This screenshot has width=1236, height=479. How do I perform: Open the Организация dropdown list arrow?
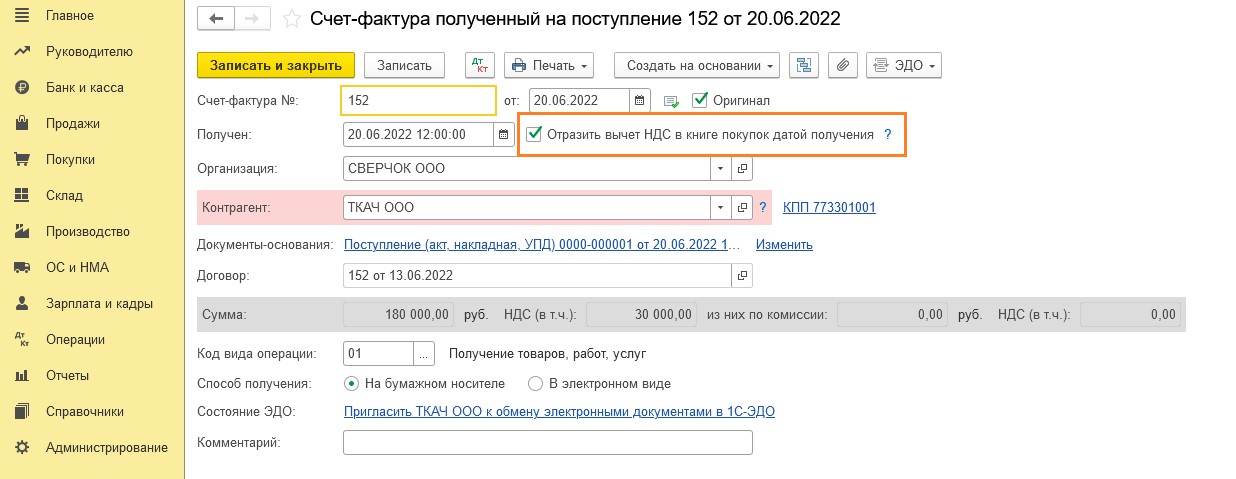722,169
